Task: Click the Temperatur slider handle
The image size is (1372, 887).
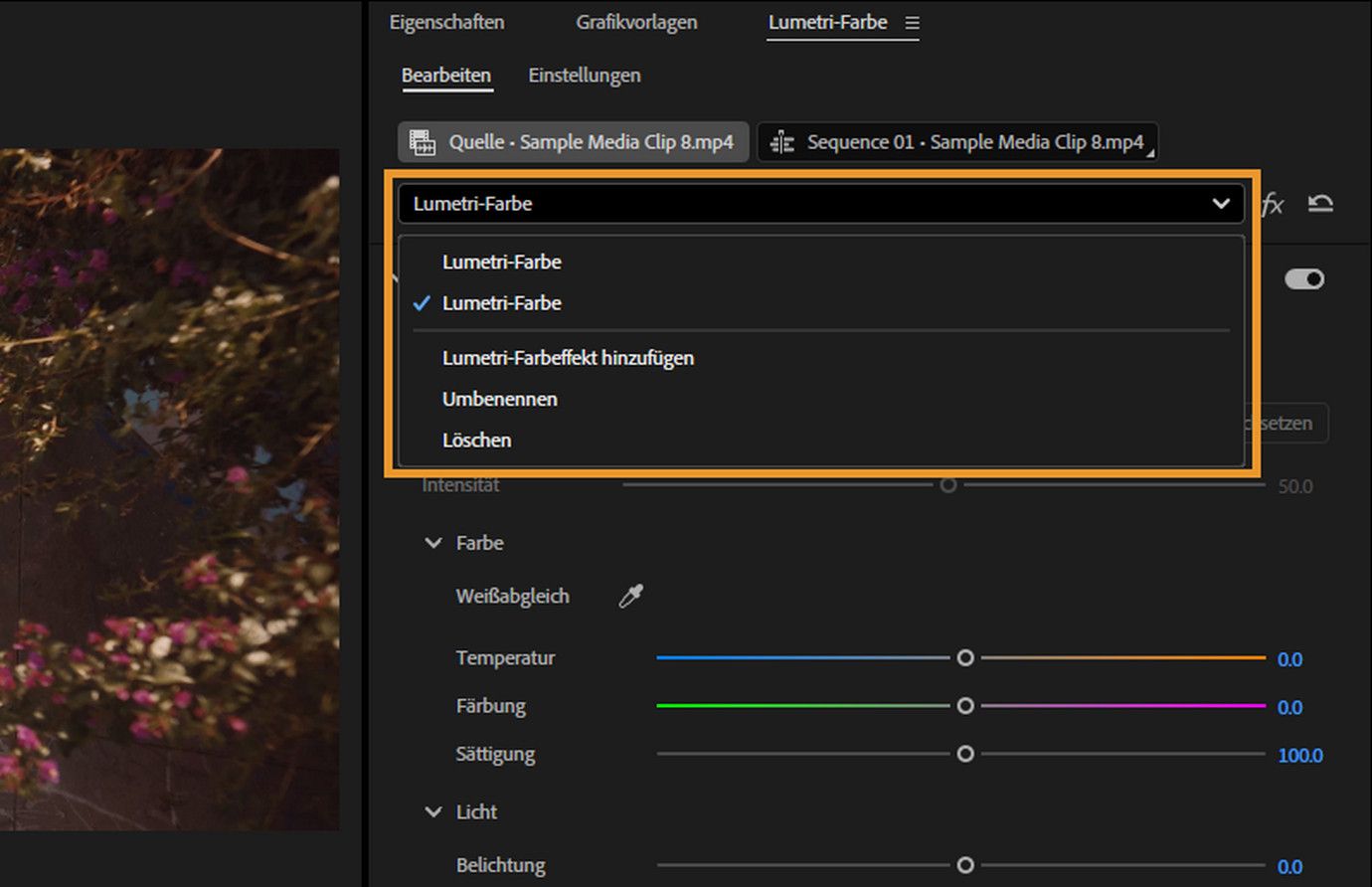Action: tap(963, 657)
